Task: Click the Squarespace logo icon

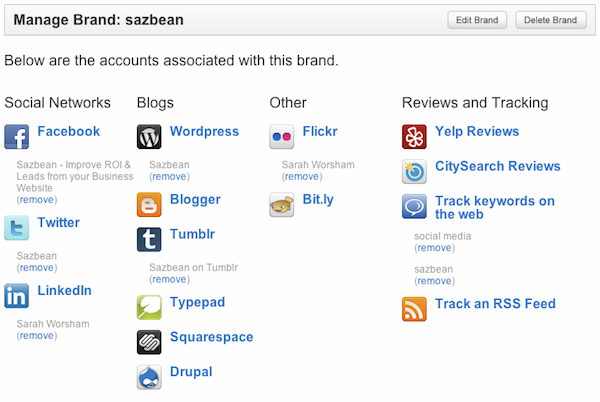Action: 149,342
